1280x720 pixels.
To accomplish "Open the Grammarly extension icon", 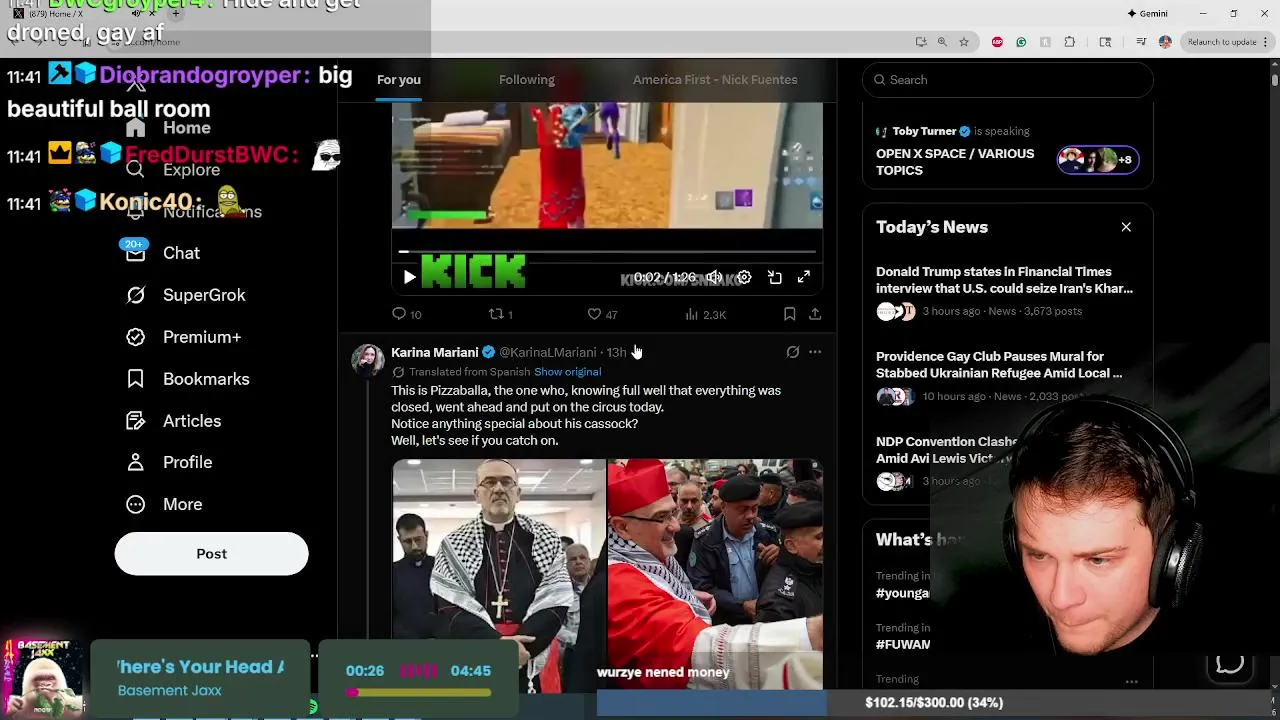I will pos(1021,42).
